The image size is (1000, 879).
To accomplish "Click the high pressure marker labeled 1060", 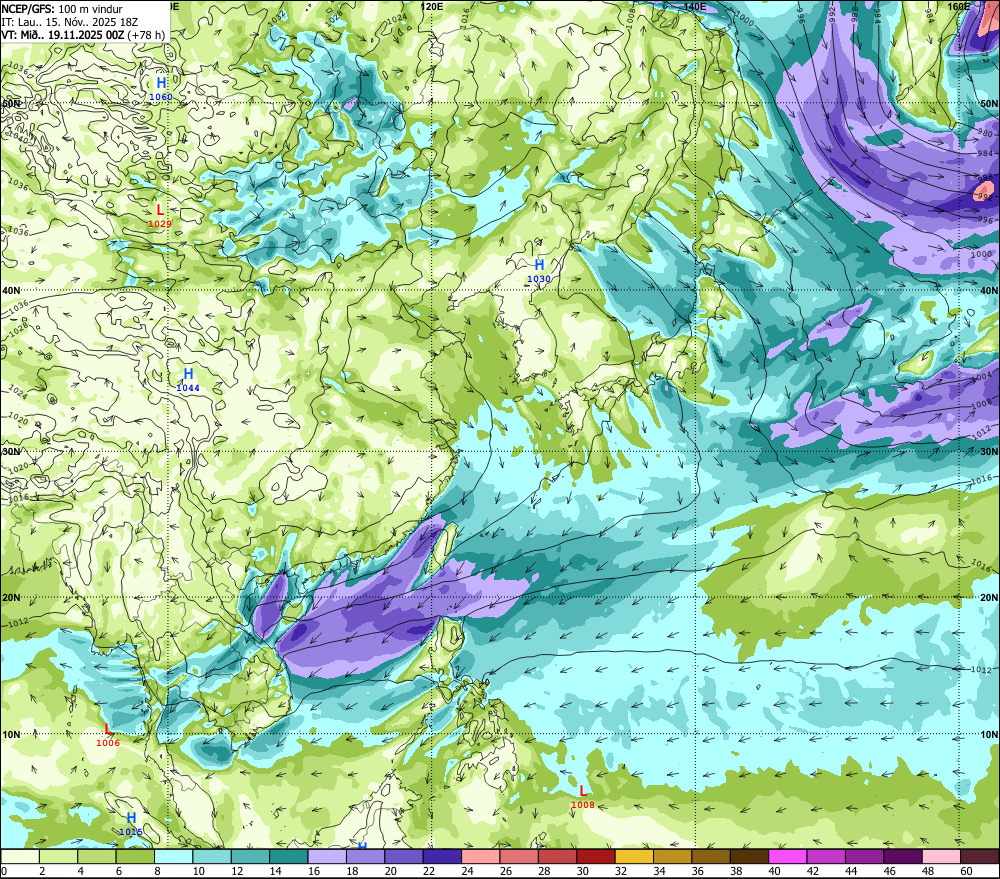I will [161, 88].
